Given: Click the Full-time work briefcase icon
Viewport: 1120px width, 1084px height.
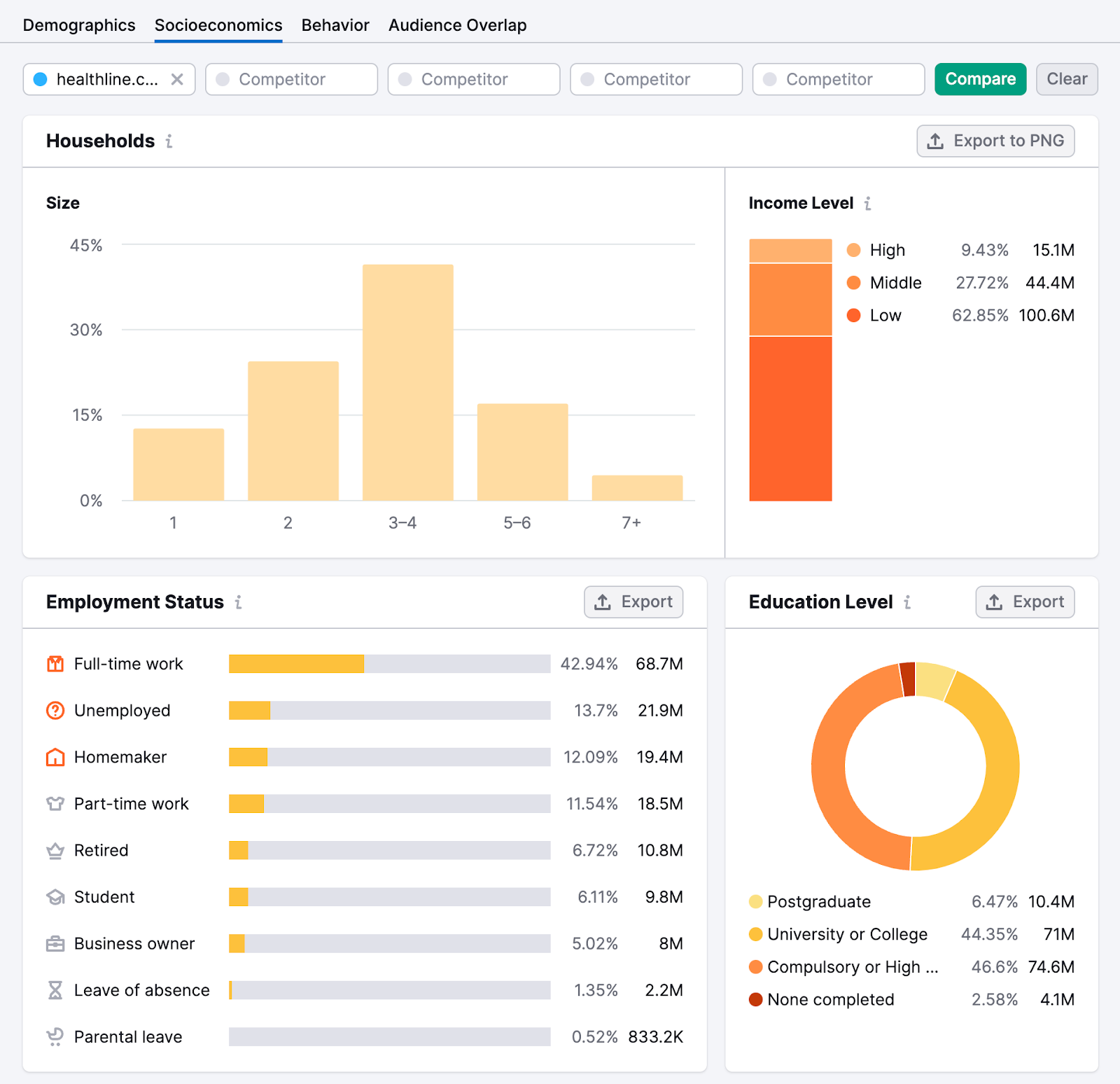Looking at the screenshot, I should point(55,663).
